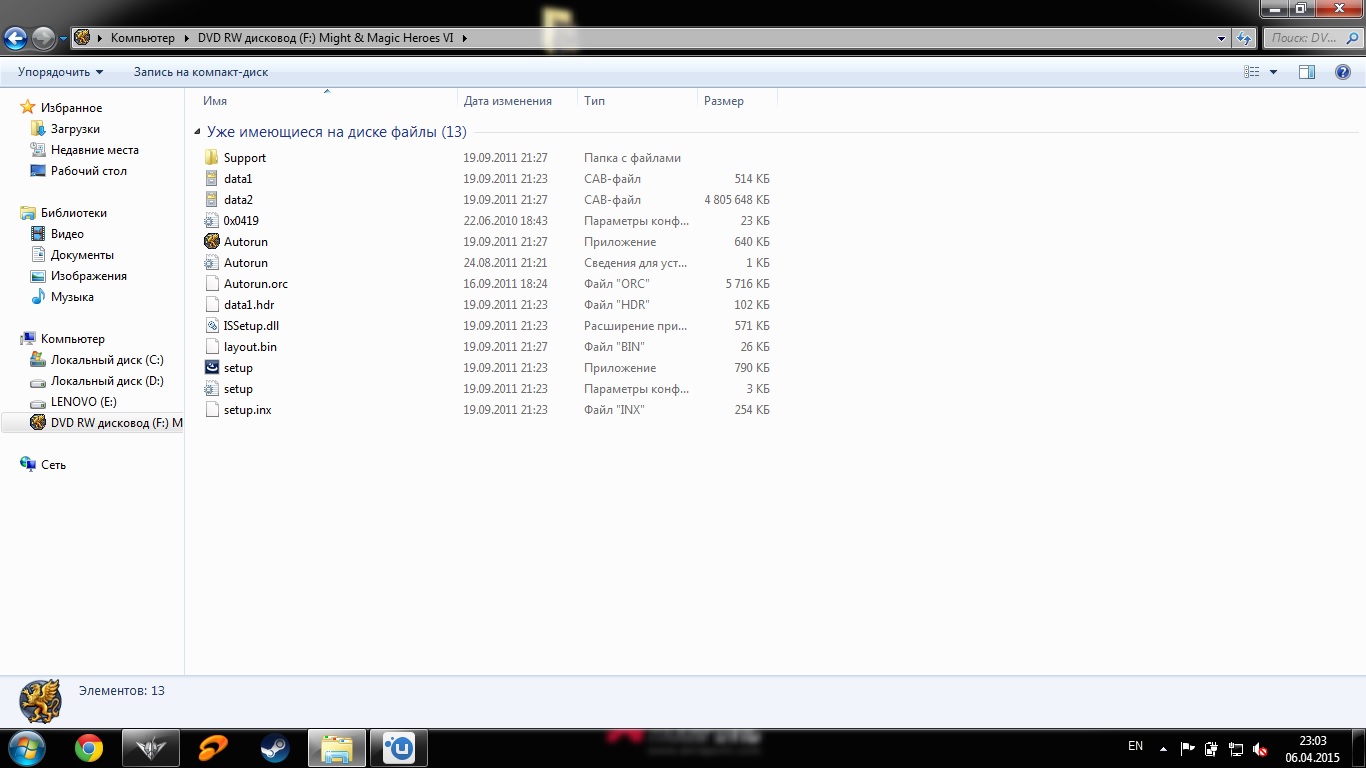This screenshot has width=1366, height=768.
Task: Open address bar history dropdown arrow
Action: pyautogui.click(x=1222, y=38)
